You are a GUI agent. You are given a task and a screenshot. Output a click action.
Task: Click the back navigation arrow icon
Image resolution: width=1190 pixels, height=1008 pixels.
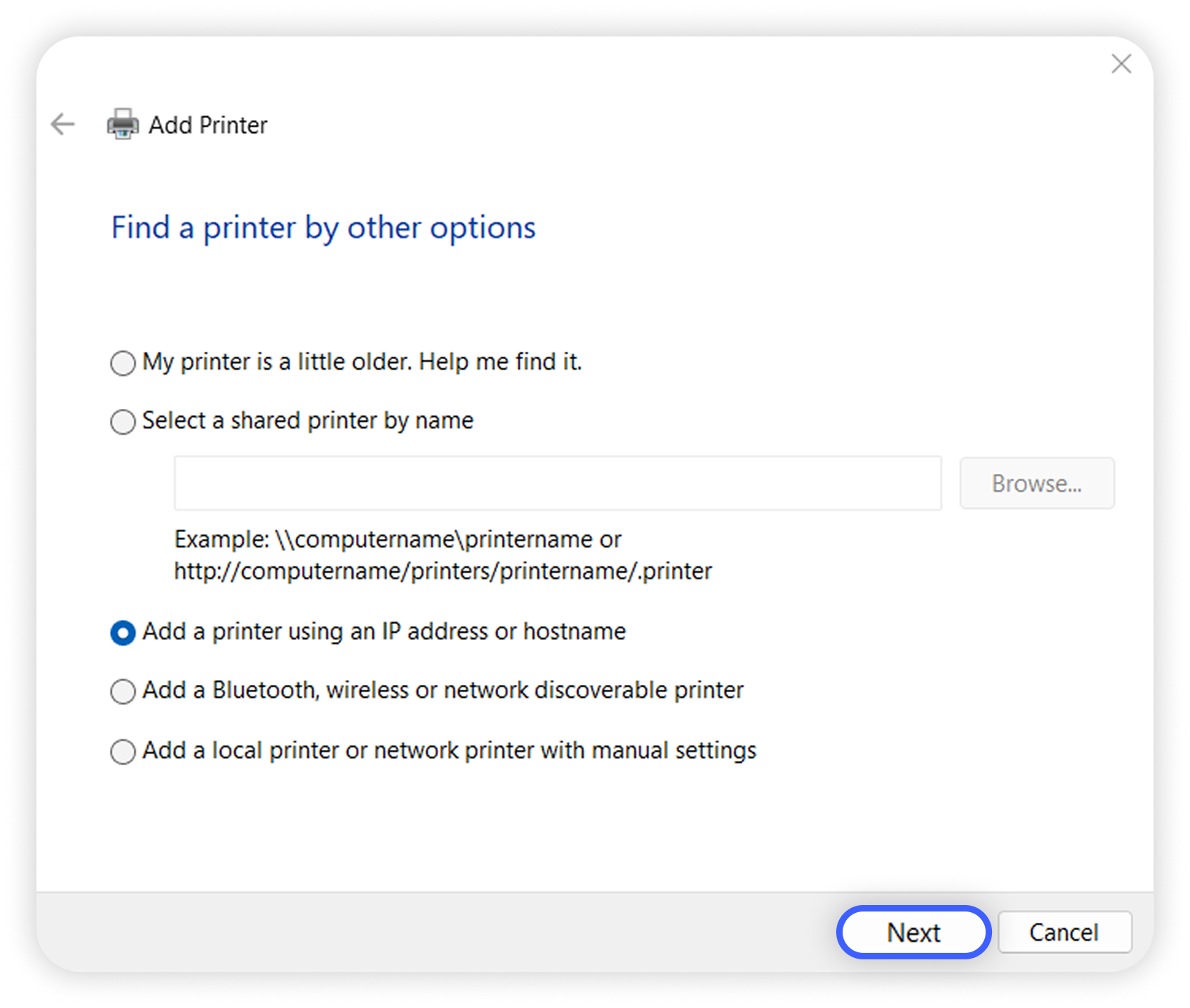tap(62, 124)
